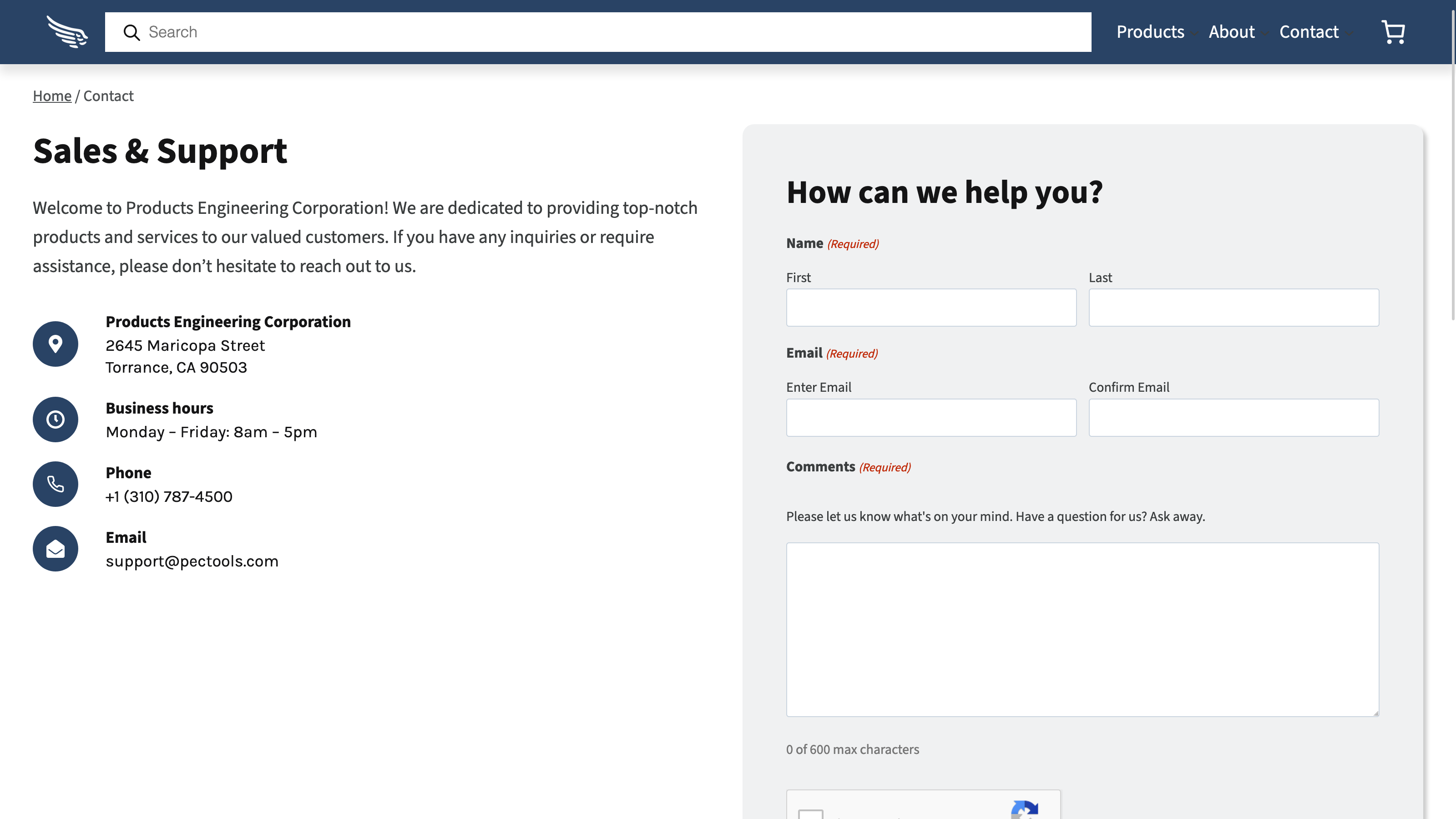Image resolution: width=1456 pixels, height=819 pixels.
Task: Click the phone handset icon
Action: 56,484
